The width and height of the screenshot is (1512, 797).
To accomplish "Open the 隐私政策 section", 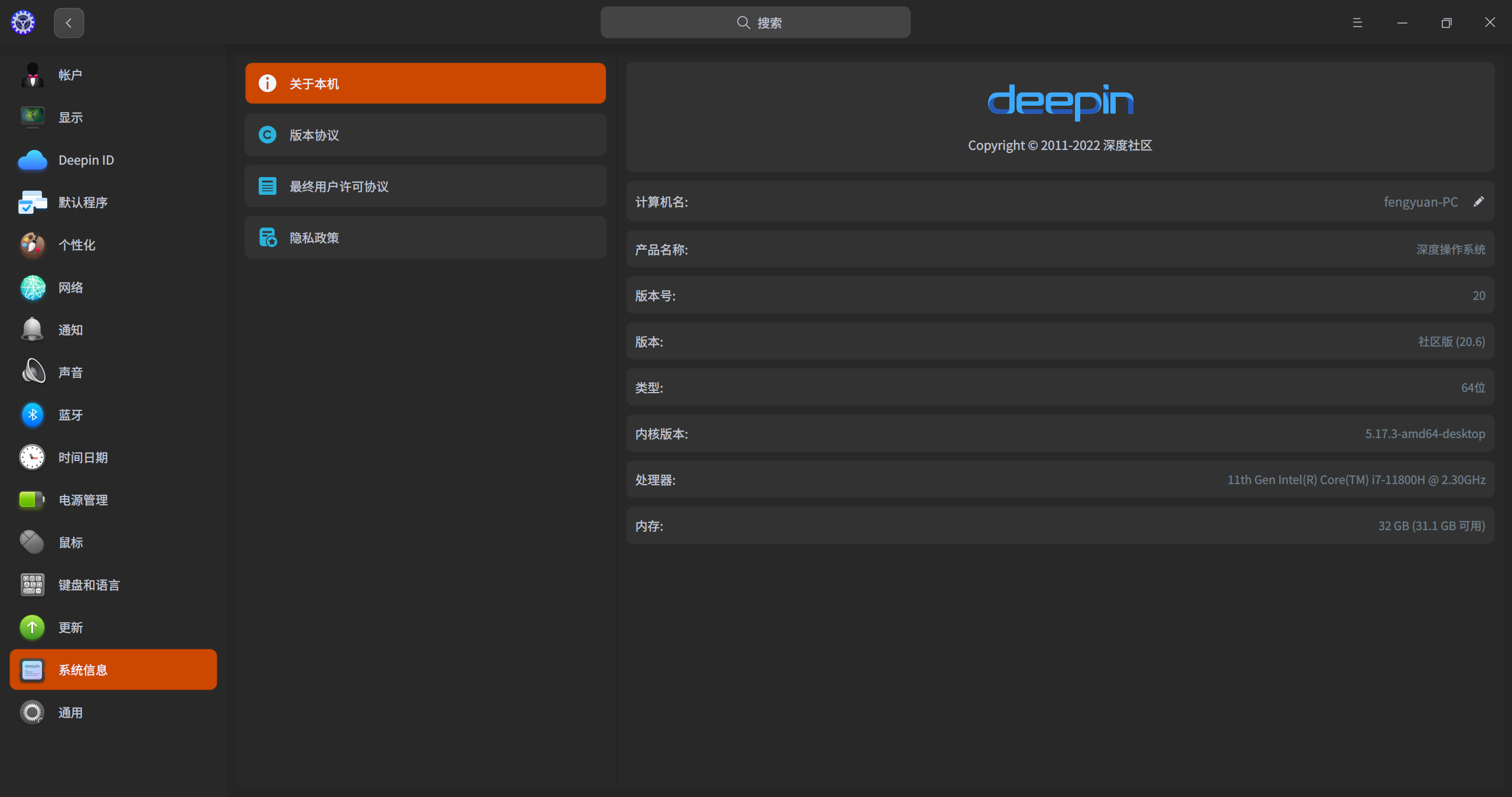I will (x=425, y=238).
